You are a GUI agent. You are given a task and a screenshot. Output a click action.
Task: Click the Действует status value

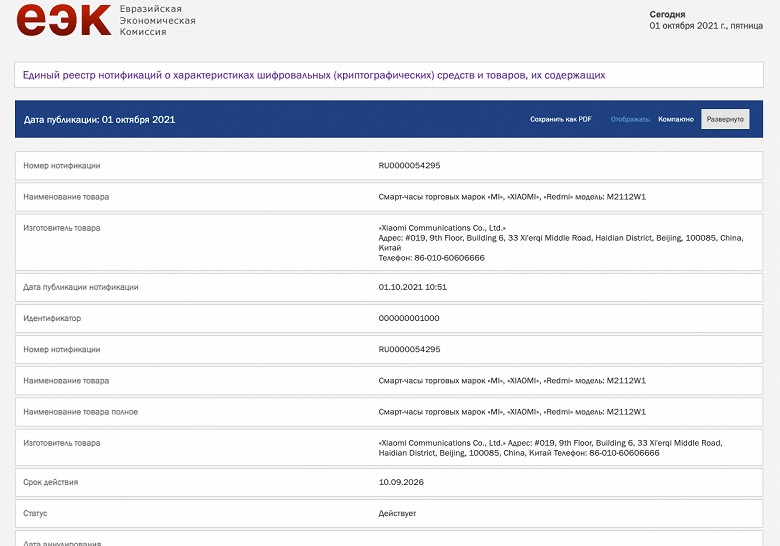point(397,513)
